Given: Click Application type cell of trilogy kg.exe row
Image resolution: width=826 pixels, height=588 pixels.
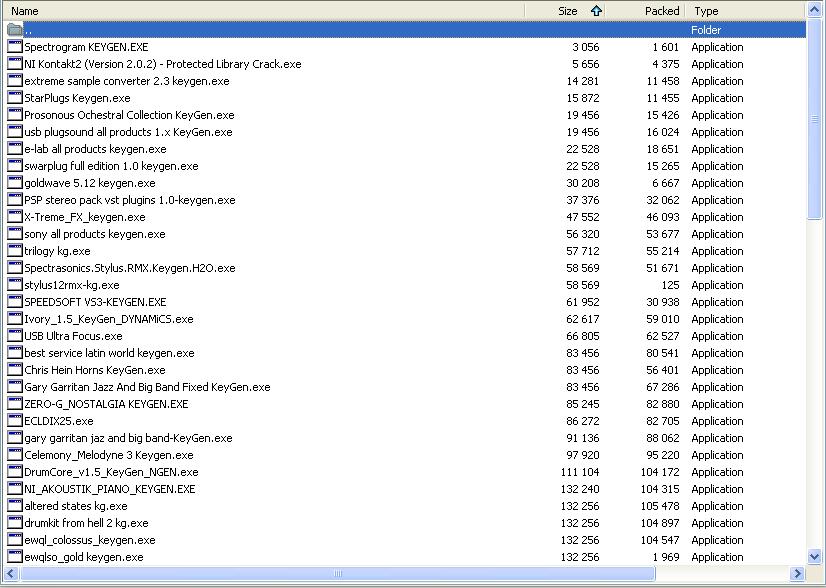Looking at the screenshot, I should (717, 251).
